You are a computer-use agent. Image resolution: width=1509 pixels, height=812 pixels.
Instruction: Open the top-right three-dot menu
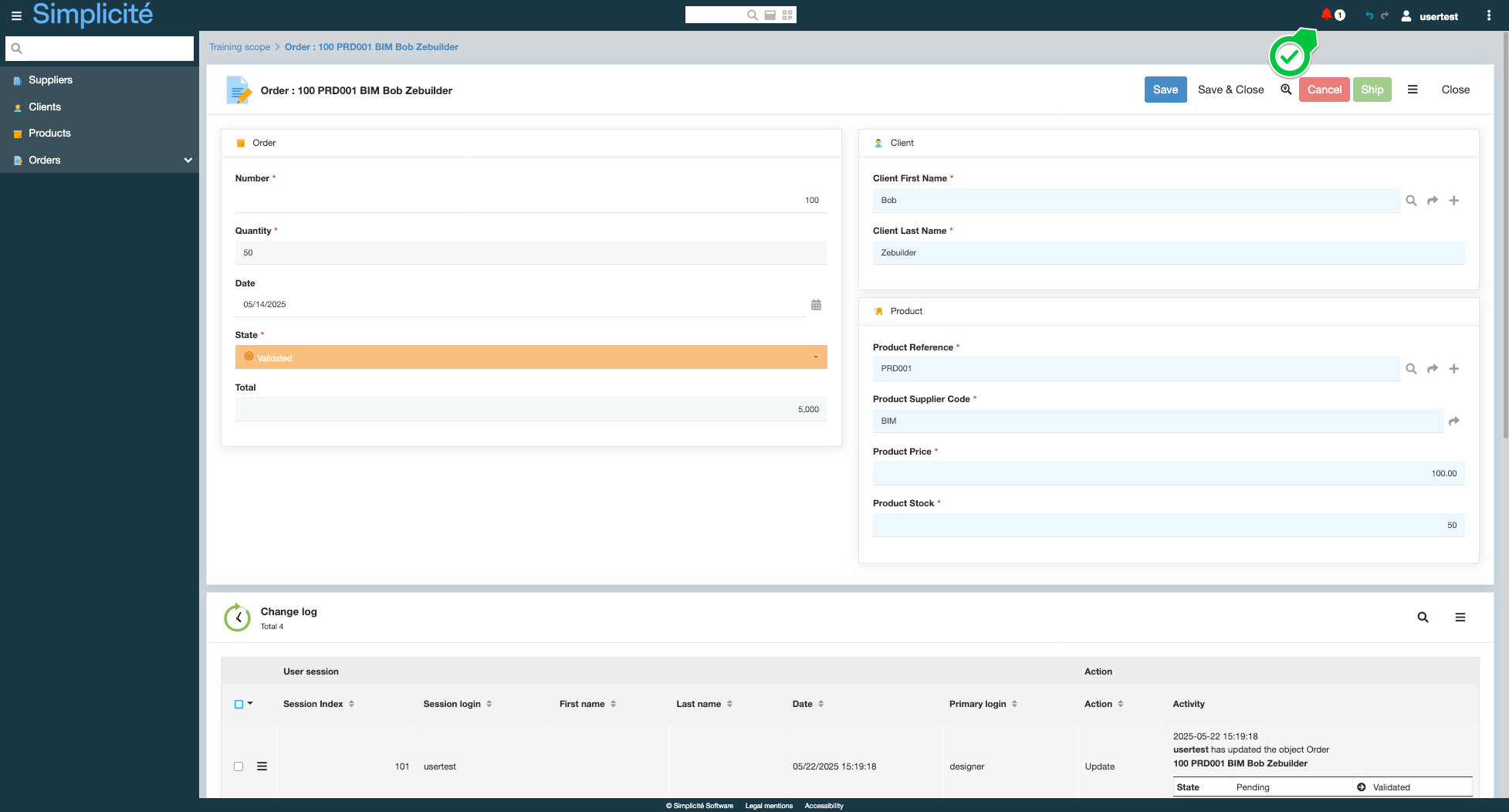click(1489, 15)
